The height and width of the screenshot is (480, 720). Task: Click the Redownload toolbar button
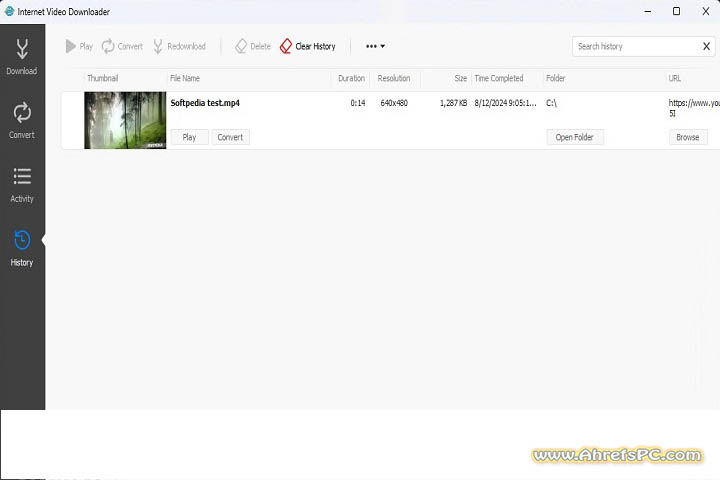coord(179,46)
